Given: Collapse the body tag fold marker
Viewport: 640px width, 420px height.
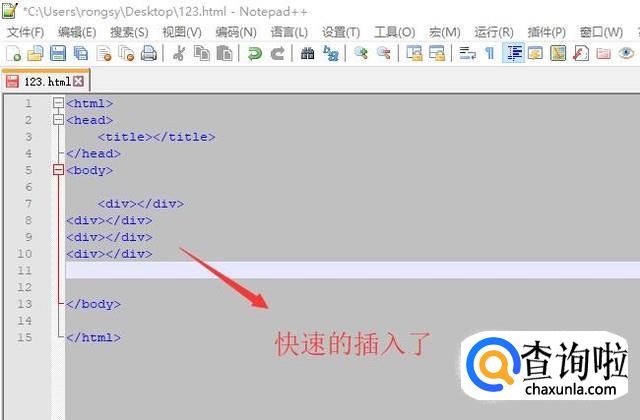Looking at the screenshot, I should (x=58, y=170).
